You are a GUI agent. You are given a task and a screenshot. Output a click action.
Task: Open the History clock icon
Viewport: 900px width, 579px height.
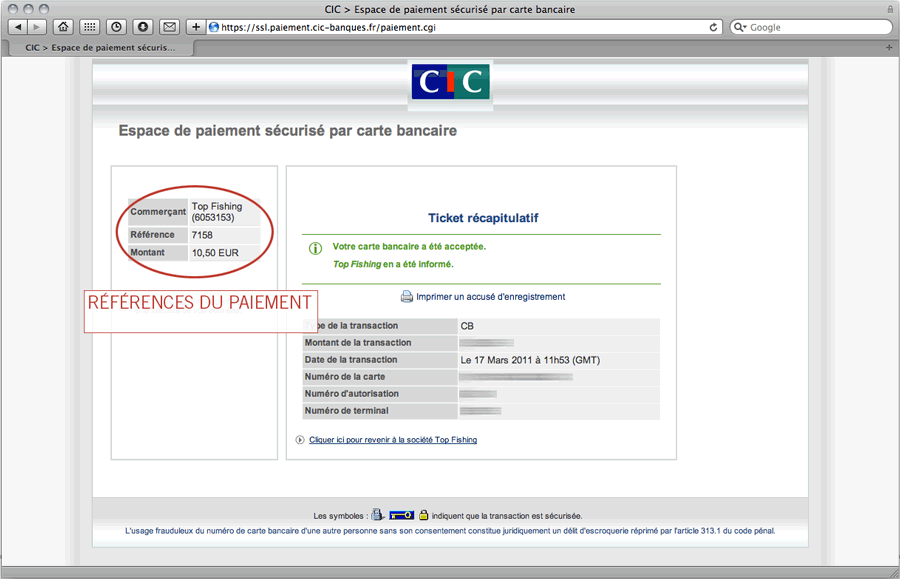[x=117, y=27]
